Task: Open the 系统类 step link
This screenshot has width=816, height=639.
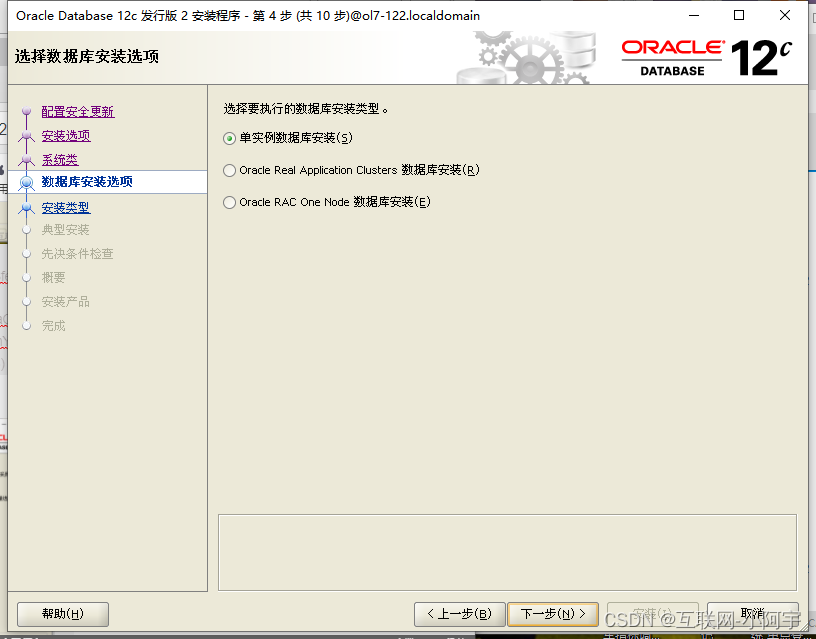Action: (60, 160)
